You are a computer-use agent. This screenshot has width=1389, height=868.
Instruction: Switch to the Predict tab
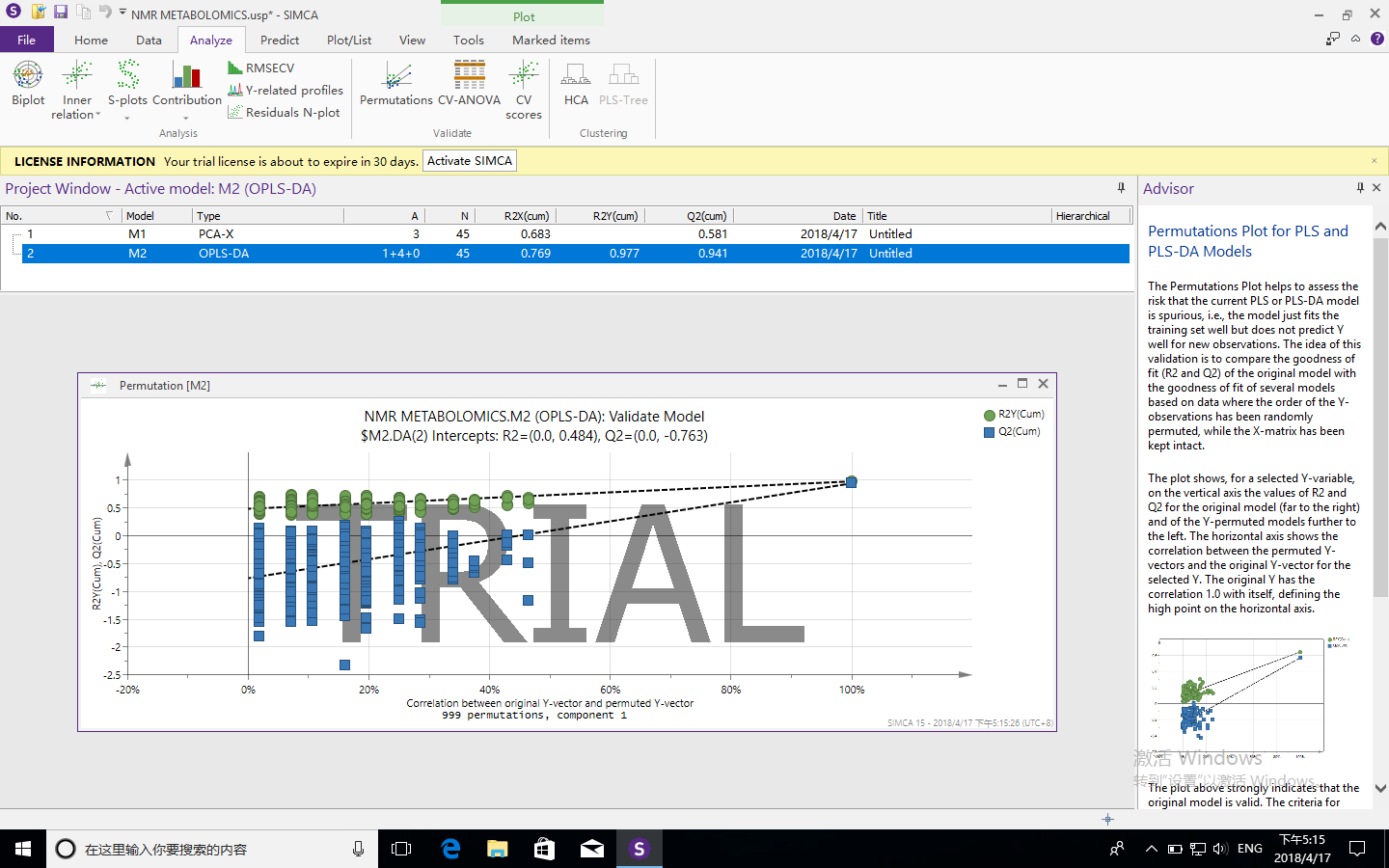click(280, 40)
